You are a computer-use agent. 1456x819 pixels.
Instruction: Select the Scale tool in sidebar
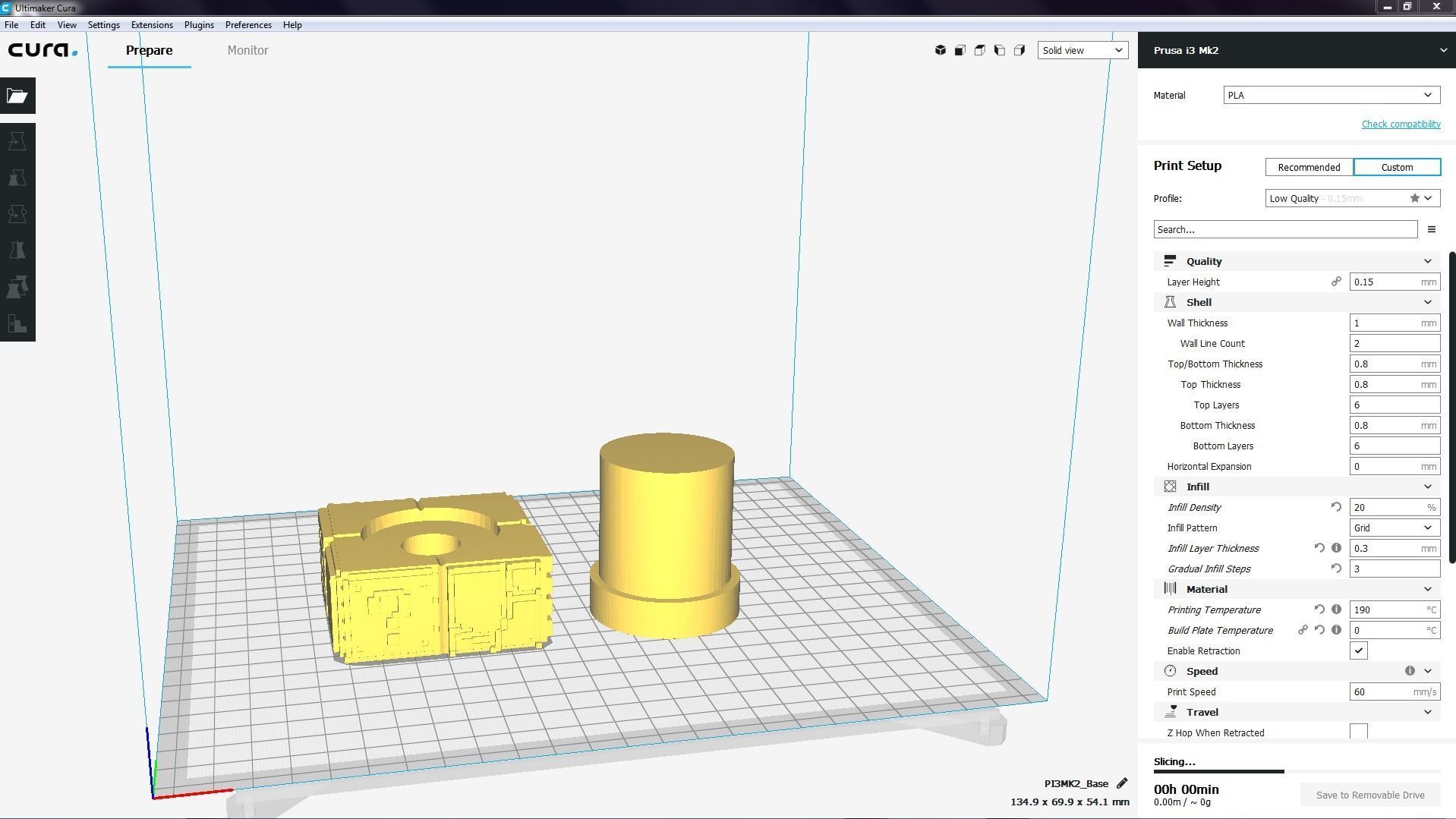coord(17,178)
